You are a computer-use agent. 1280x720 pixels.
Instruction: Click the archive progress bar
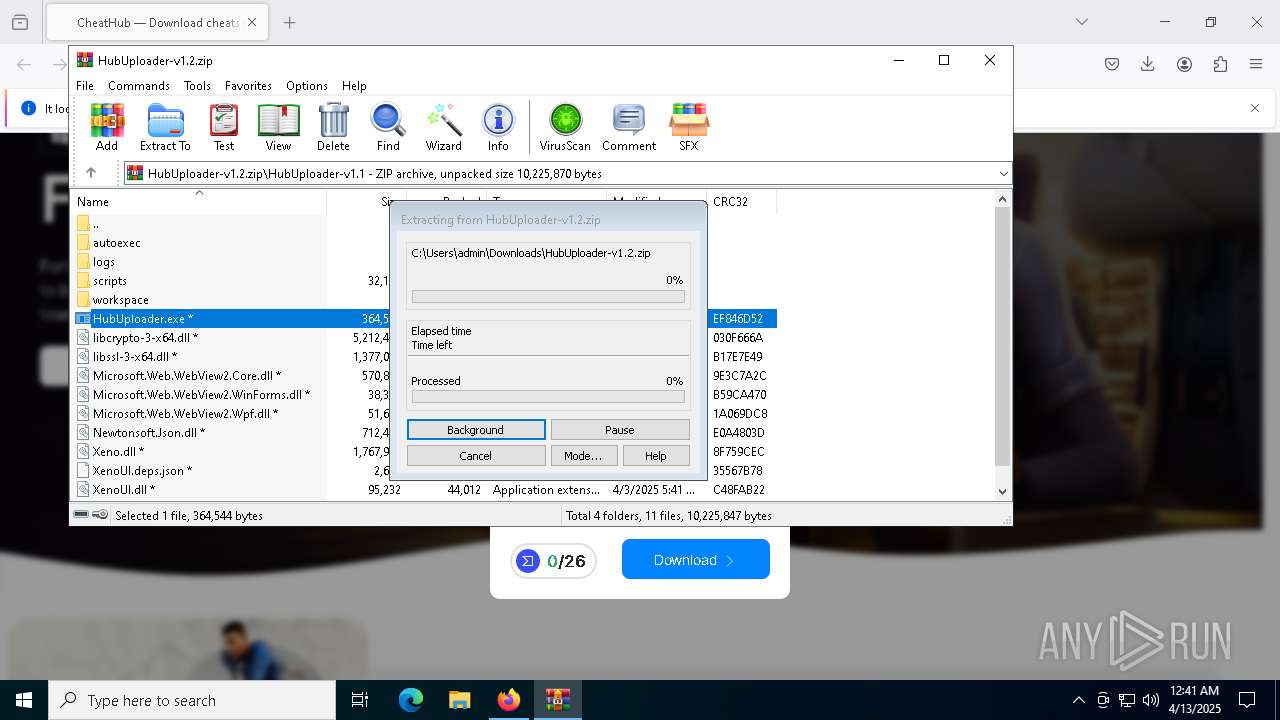(548, 297)
